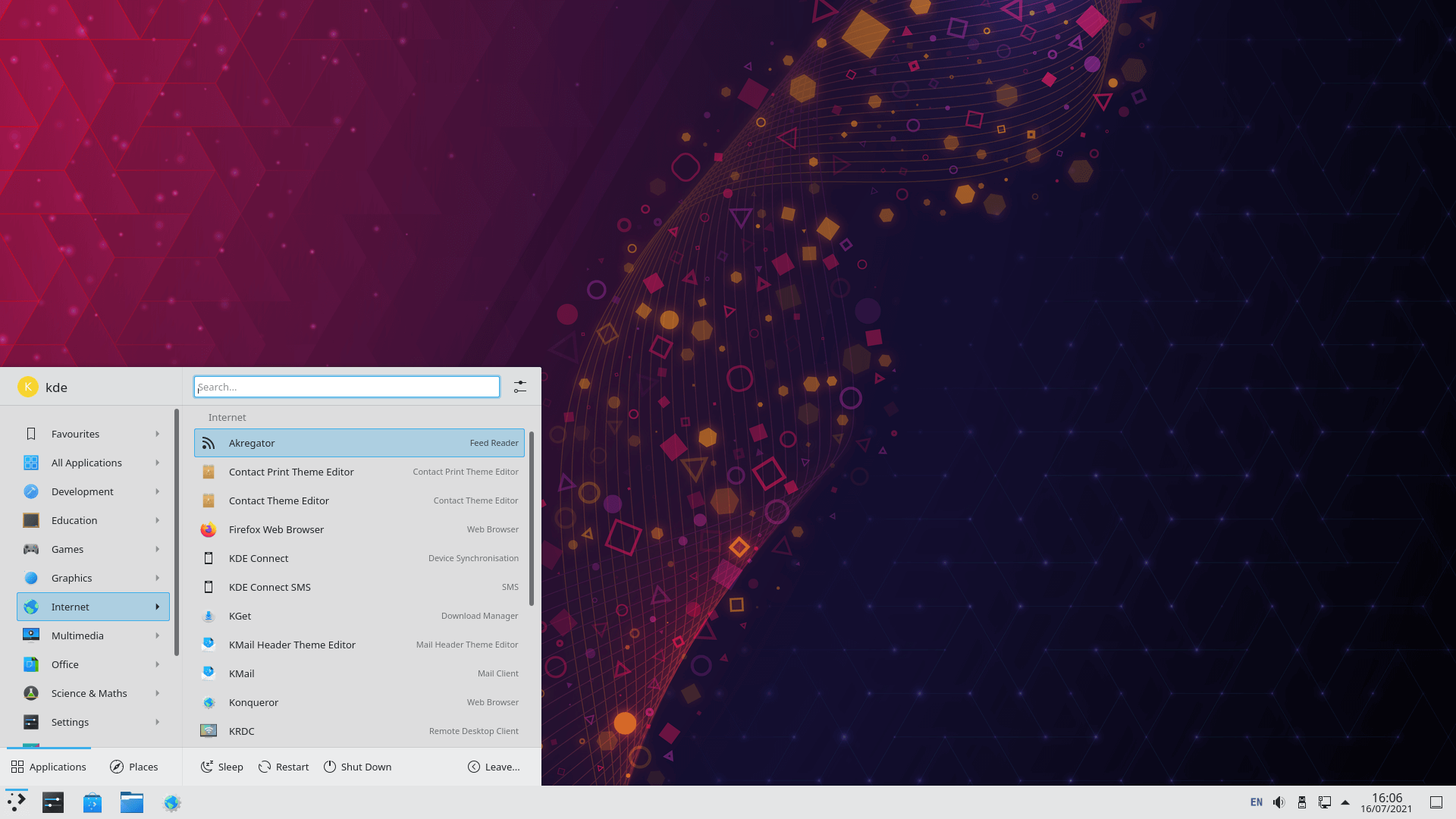The width and height of the screenshot is (1456, 819).
Task: Expand the Favourites submenu arrow
Action: pyautogui.click(x=158, y=434)
